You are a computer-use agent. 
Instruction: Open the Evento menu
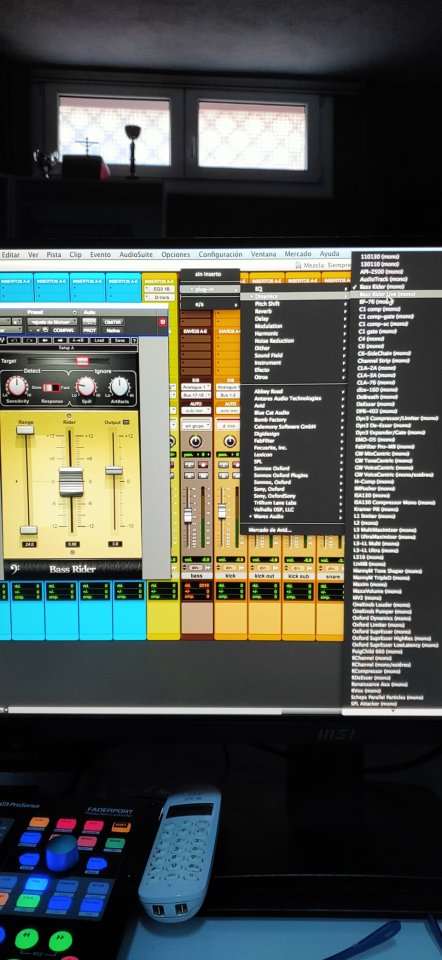click(100, 254)
